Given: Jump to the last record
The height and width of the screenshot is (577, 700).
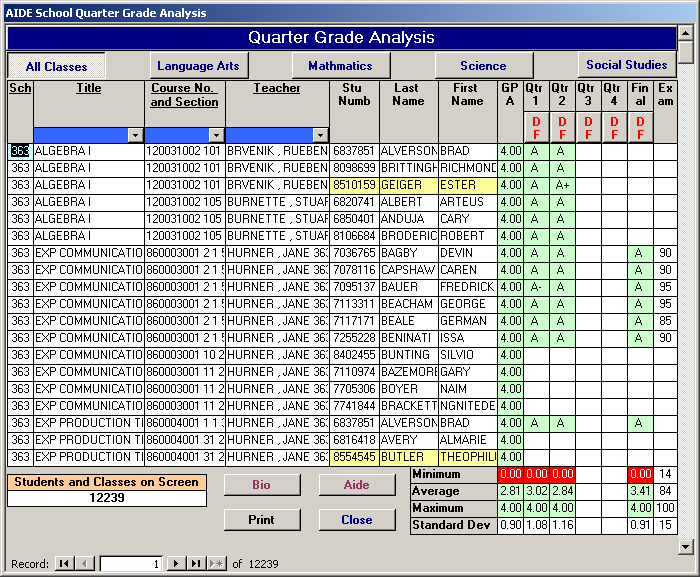Looking at the screenshot, I should pyautogui.click(x=196, y=564).
